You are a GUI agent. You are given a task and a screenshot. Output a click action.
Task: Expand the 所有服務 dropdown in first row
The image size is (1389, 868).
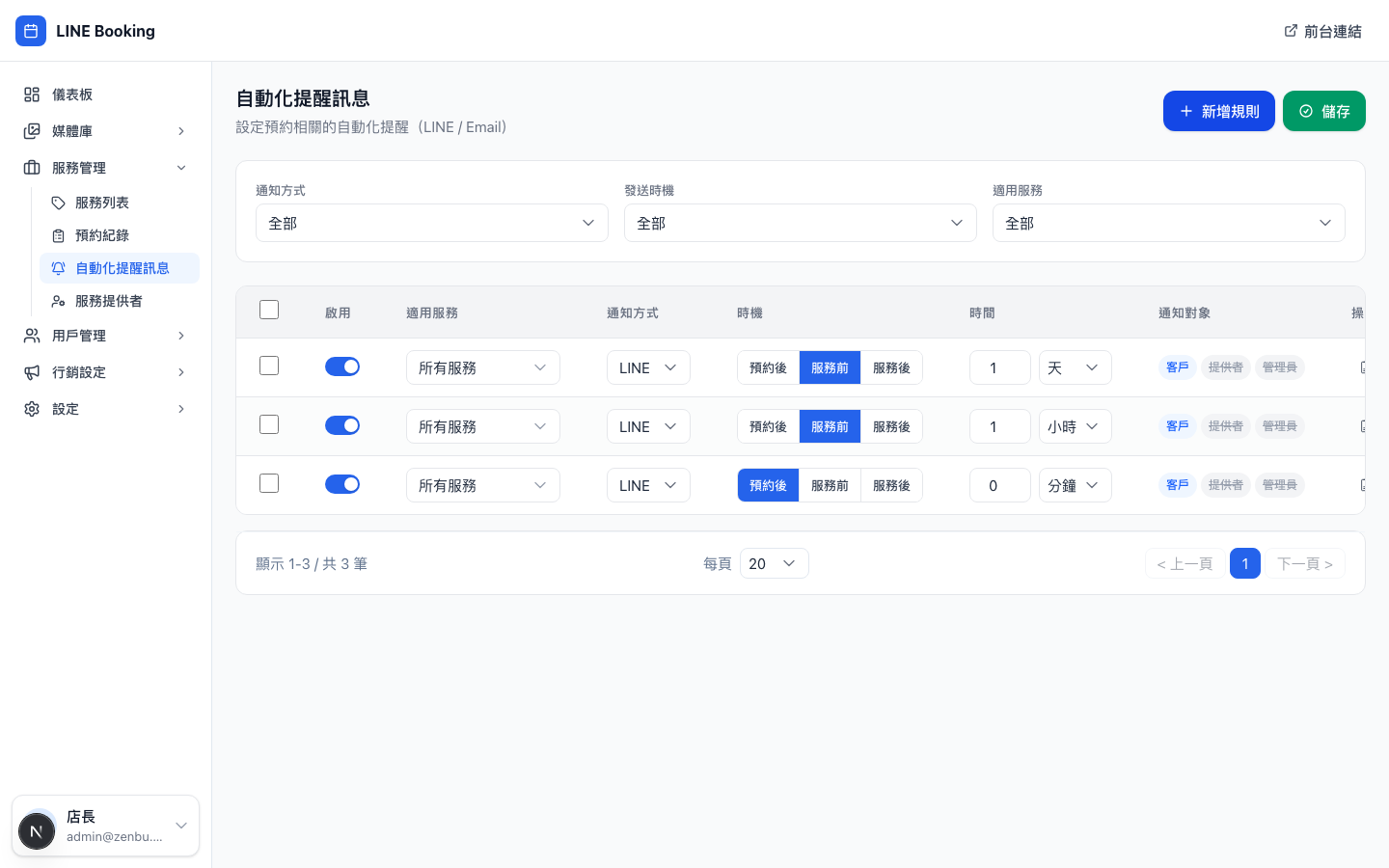pyautogui.click(x=482, y=367)
